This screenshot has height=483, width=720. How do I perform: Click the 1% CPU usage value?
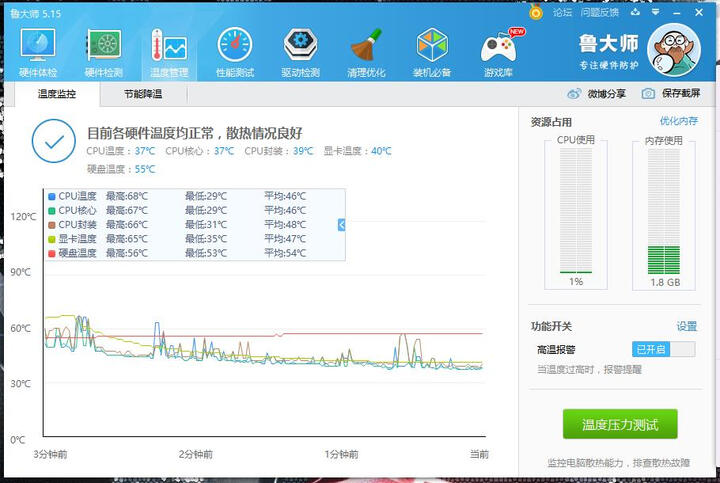[x=576, y=281]
